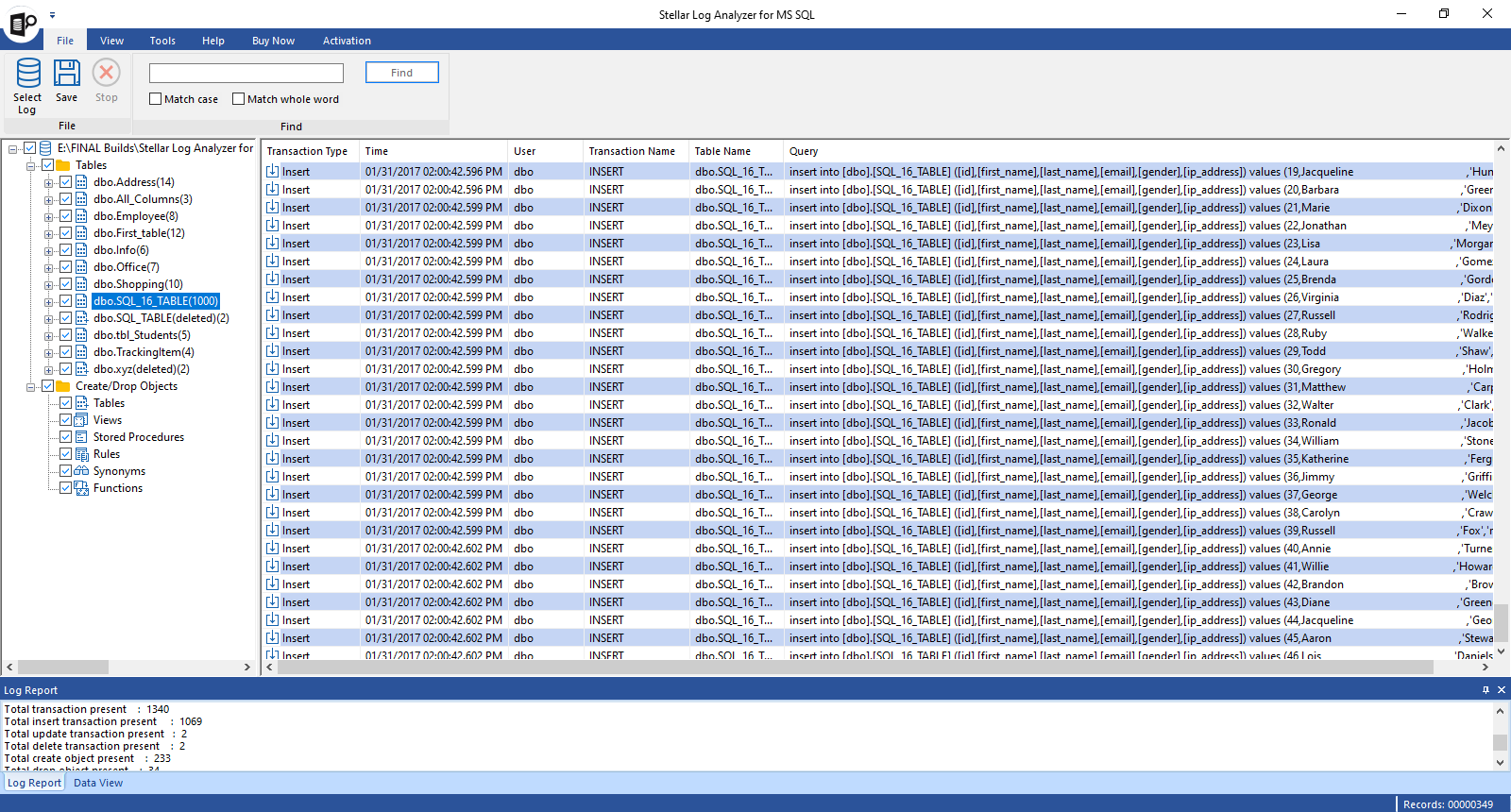This screenshot has height=812, width=1511.
Task: Click the Save floppy disk icon
Action: (66, 74)
